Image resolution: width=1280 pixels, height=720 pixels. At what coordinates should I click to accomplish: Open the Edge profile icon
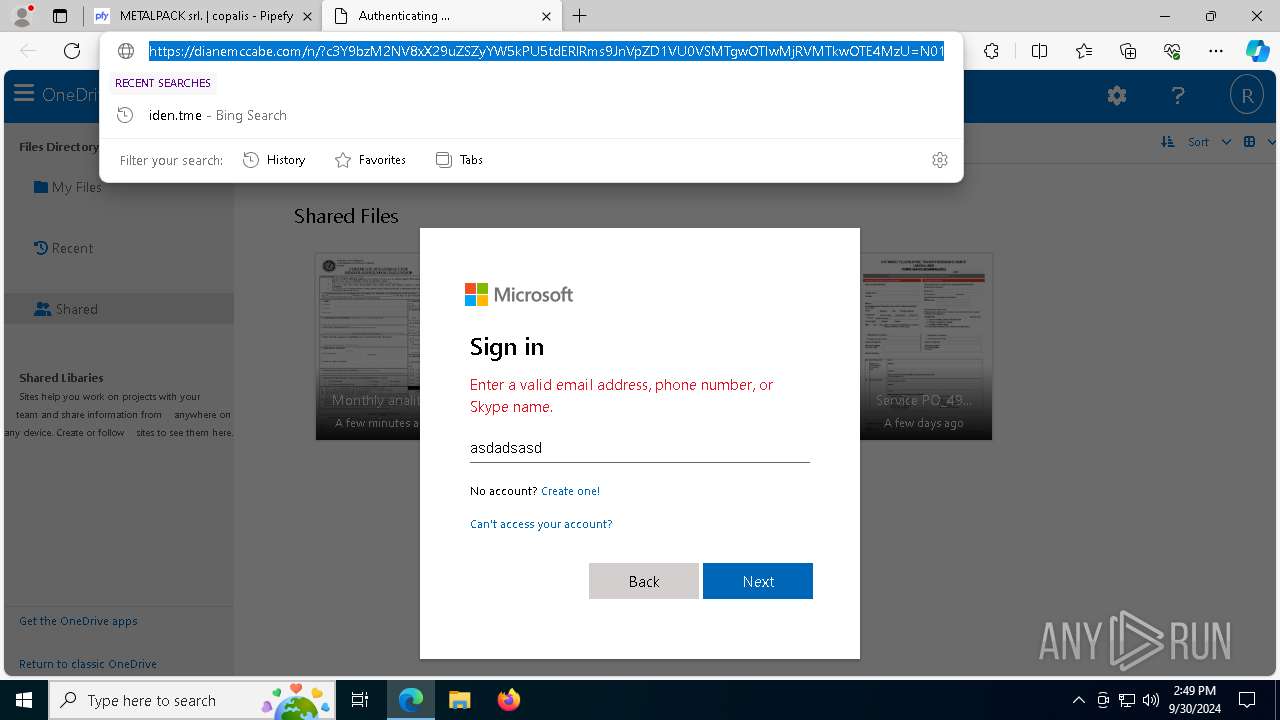click(x=22, y=16)
